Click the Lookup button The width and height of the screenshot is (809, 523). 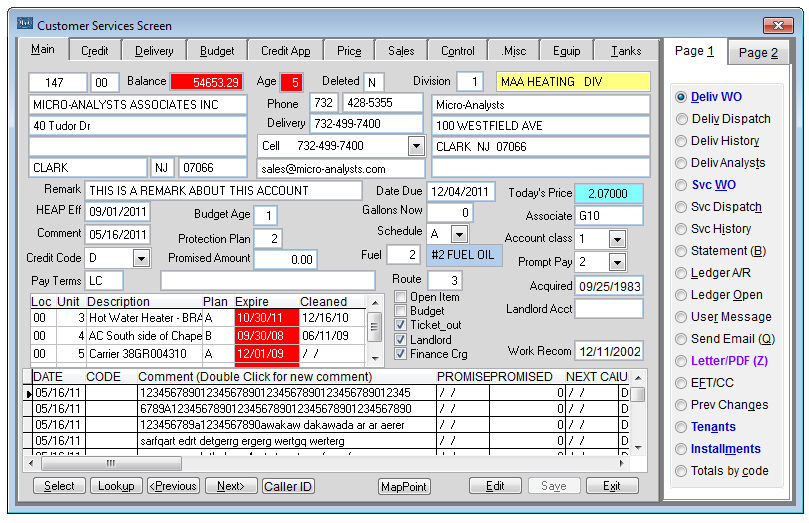[116, 486]
